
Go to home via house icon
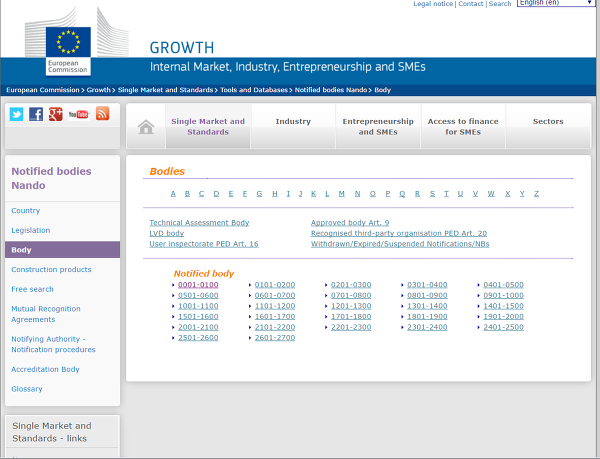pos(146,127)
